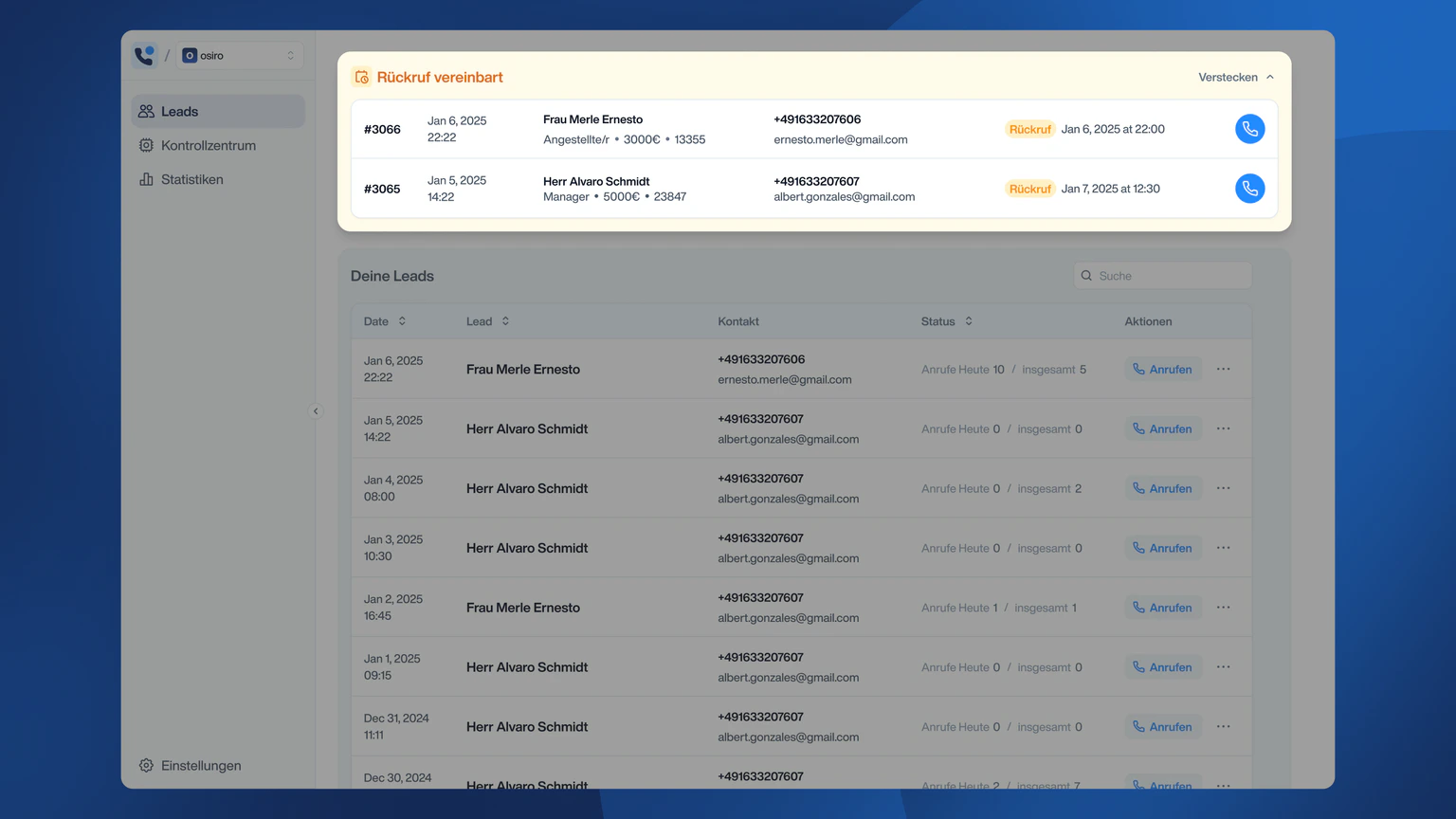Hide the Rückruf vereinbart panel via Verstecken
The width and height of the screenshot is (1456, 819).
[x=1228, y=77]
